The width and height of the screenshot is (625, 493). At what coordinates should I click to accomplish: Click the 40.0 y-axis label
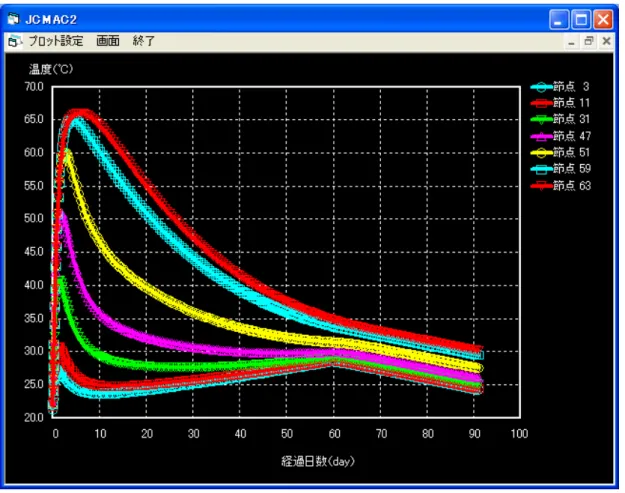click(34, 285)
